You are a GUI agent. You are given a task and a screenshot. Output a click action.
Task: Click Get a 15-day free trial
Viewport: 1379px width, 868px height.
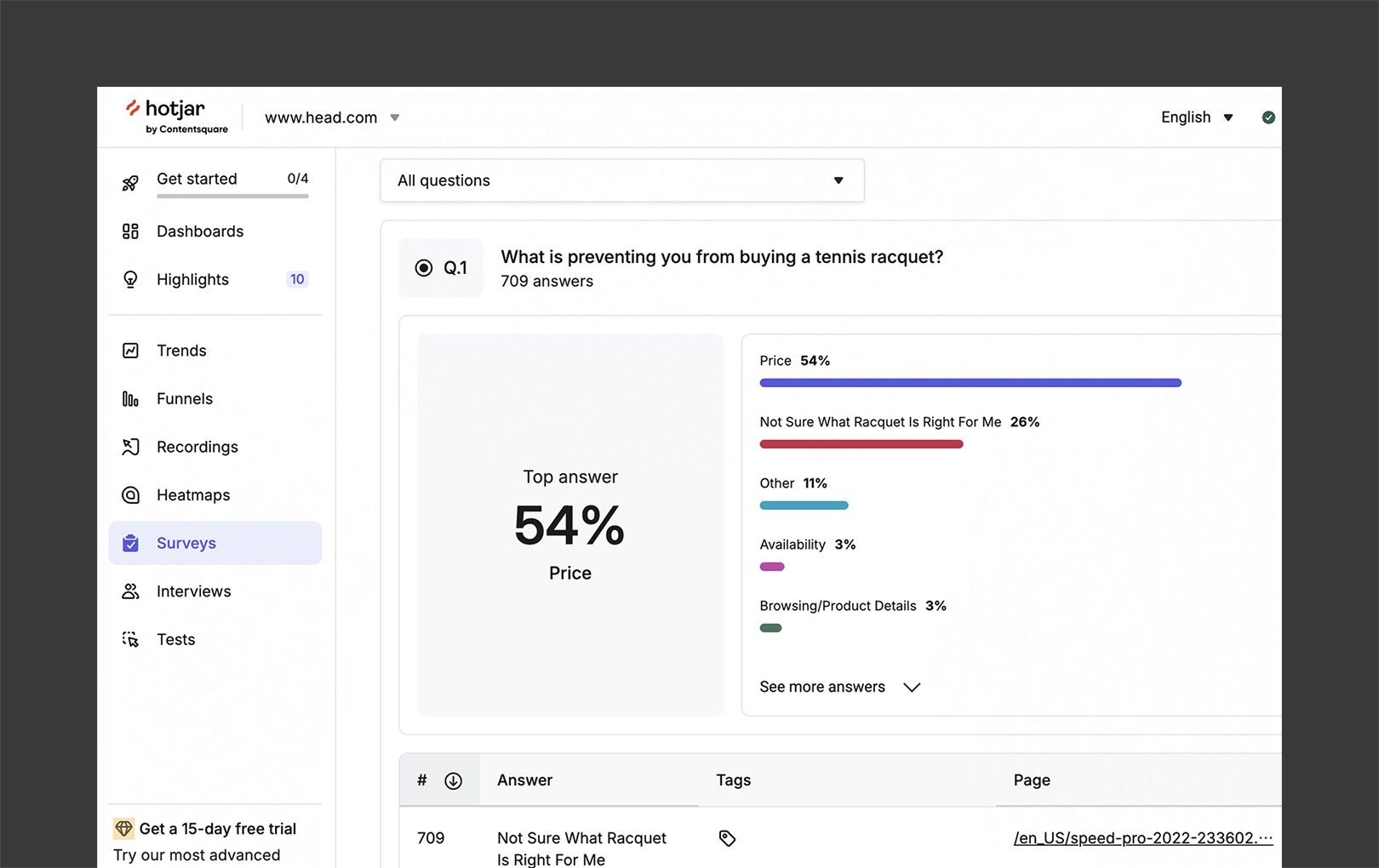click(x=218, y=829)
